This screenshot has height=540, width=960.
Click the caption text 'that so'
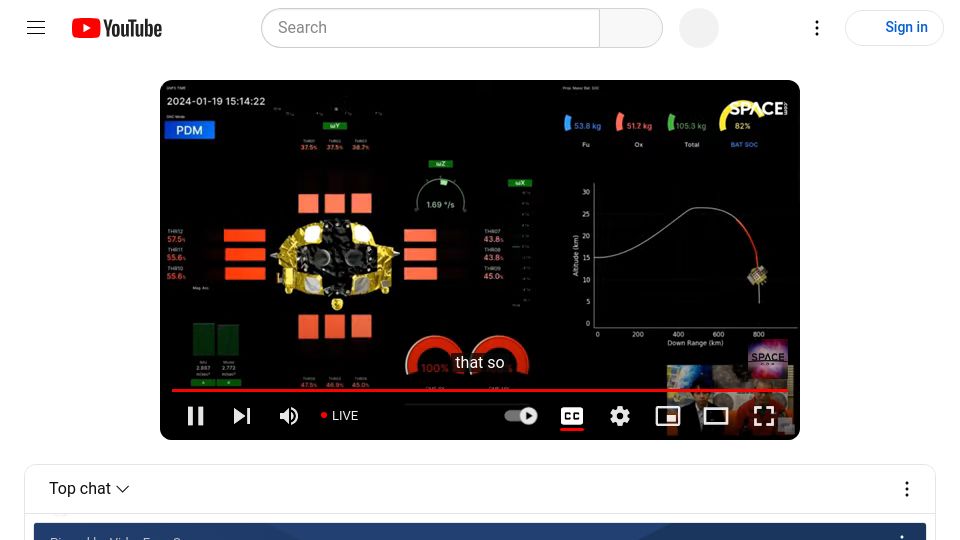pyautogui.click(x=479, y=362)
